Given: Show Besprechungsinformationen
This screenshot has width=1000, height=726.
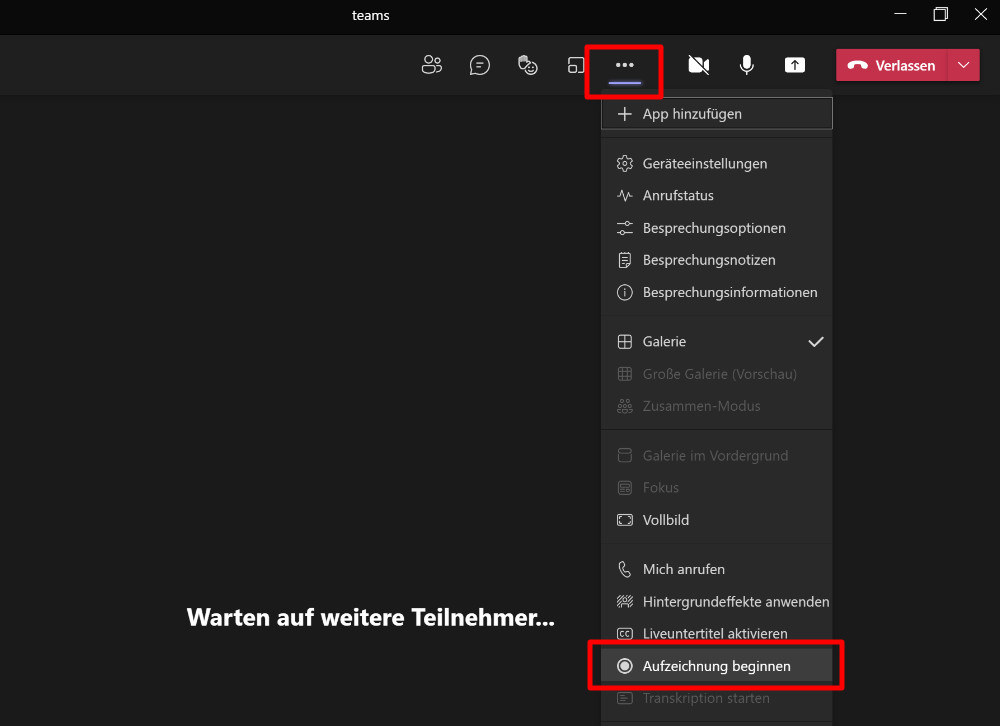Looking at the screenshot, I should tap(717, 292).
